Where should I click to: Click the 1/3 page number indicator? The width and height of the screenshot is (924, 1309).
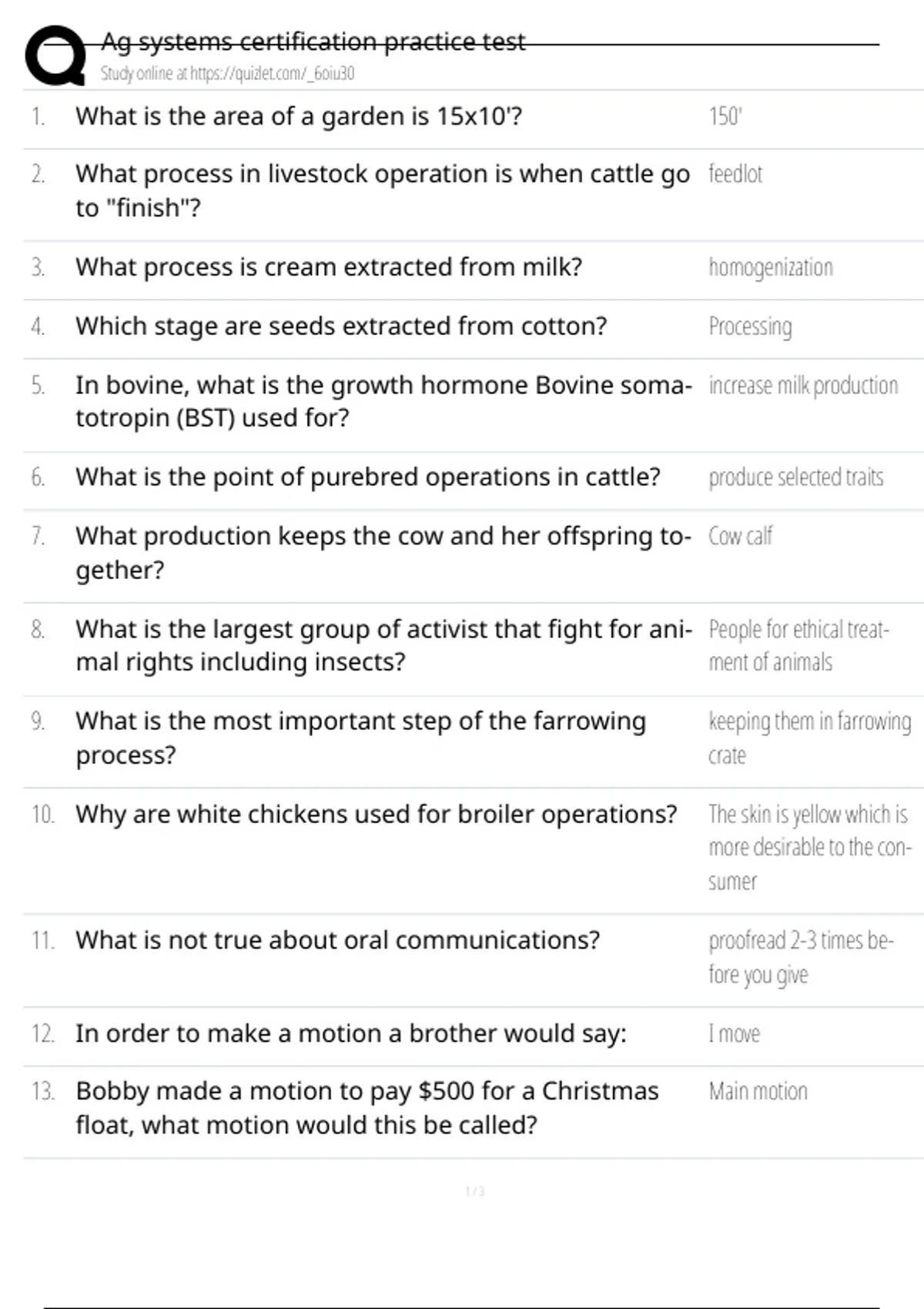coord(474,1191)
